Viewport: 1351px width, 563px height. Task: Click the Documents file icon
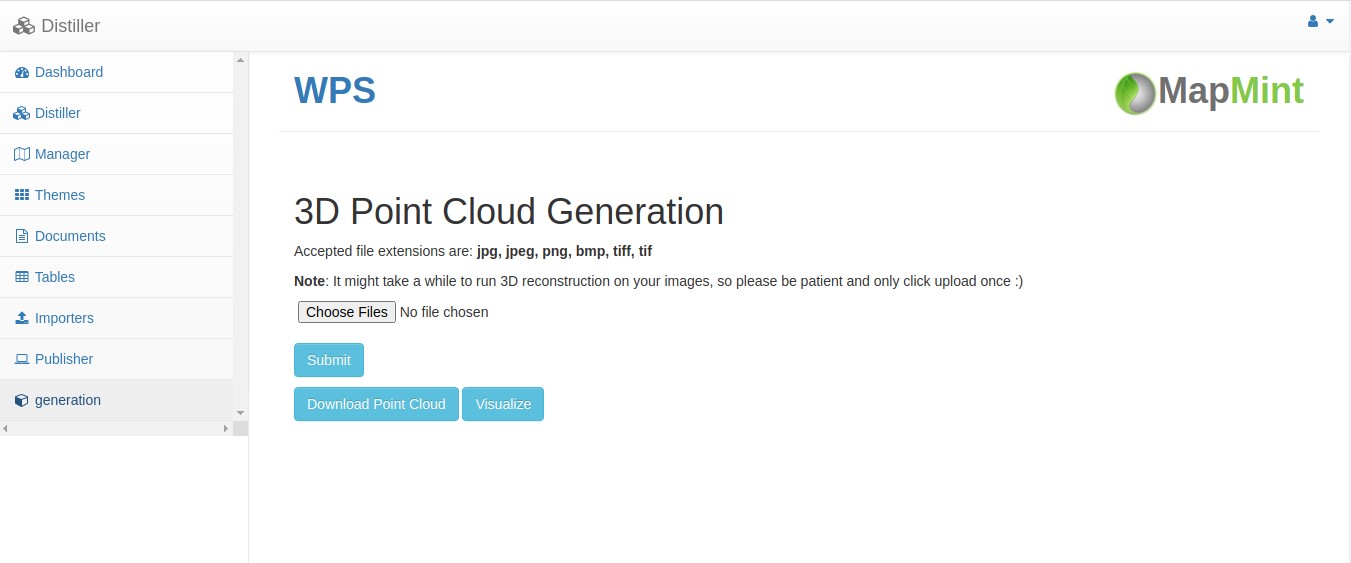click(x=22, y=237)
